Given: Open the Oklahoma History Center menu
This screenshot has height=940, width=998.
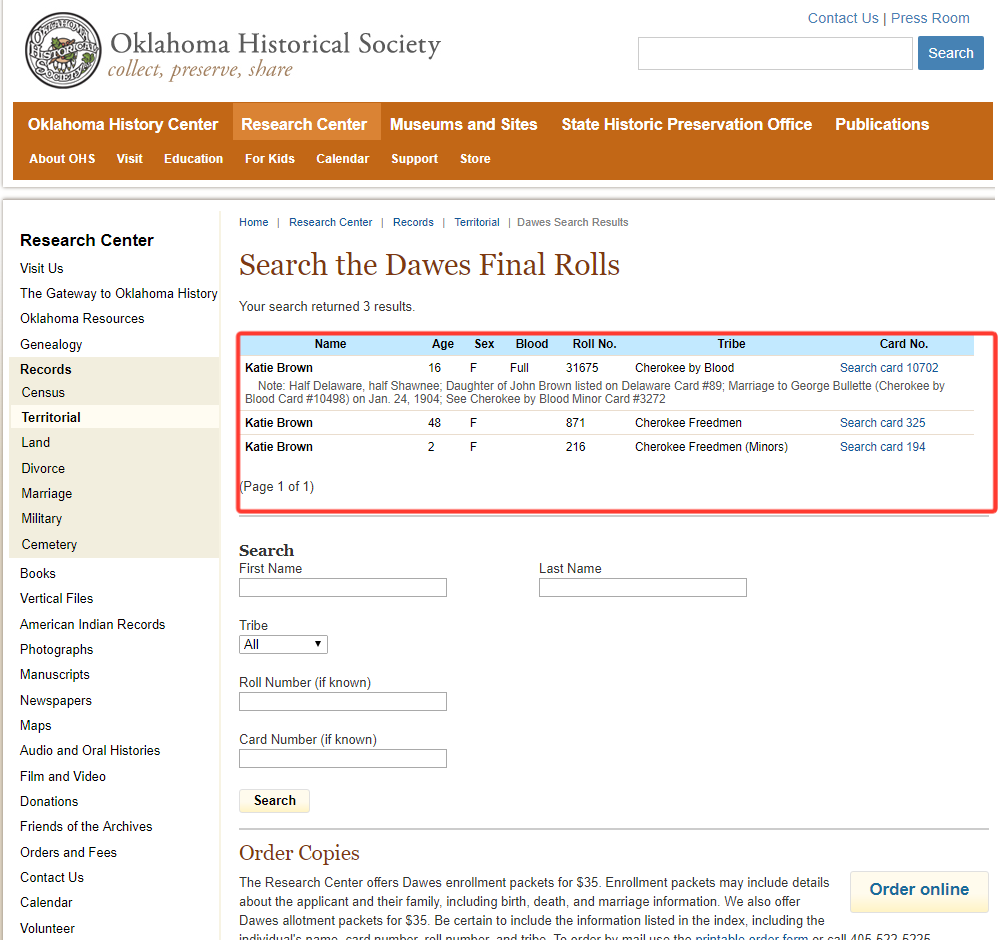Looking at the screenshot, I should pos(123,124).
